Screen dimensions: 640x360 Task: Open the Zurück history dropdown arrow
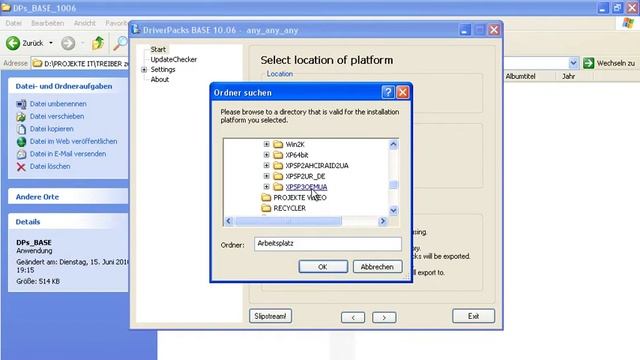pyautogui.click(x=51, y=43)
